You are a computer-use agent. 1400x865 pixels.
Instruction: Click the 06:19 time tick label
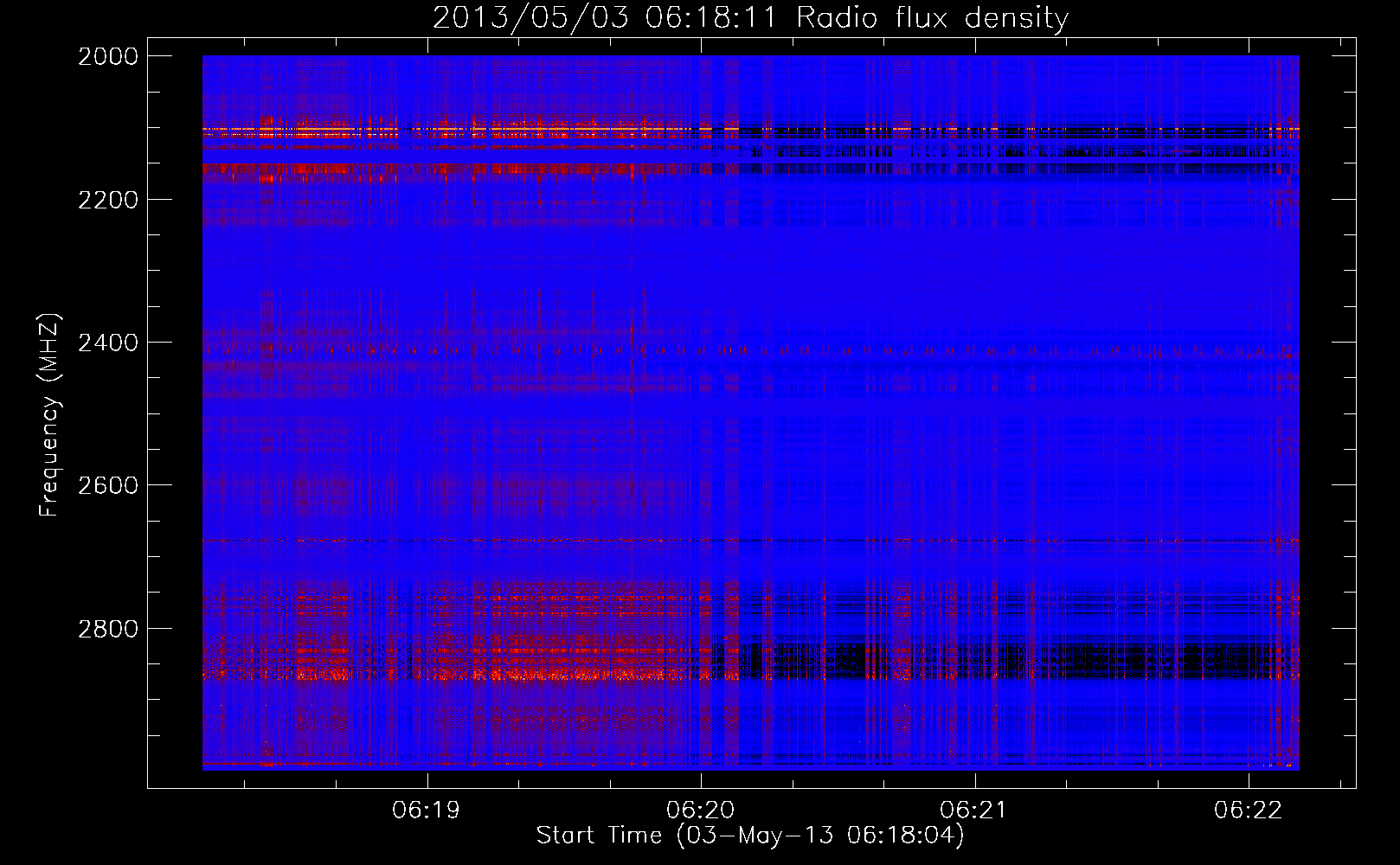click(426, 810)
